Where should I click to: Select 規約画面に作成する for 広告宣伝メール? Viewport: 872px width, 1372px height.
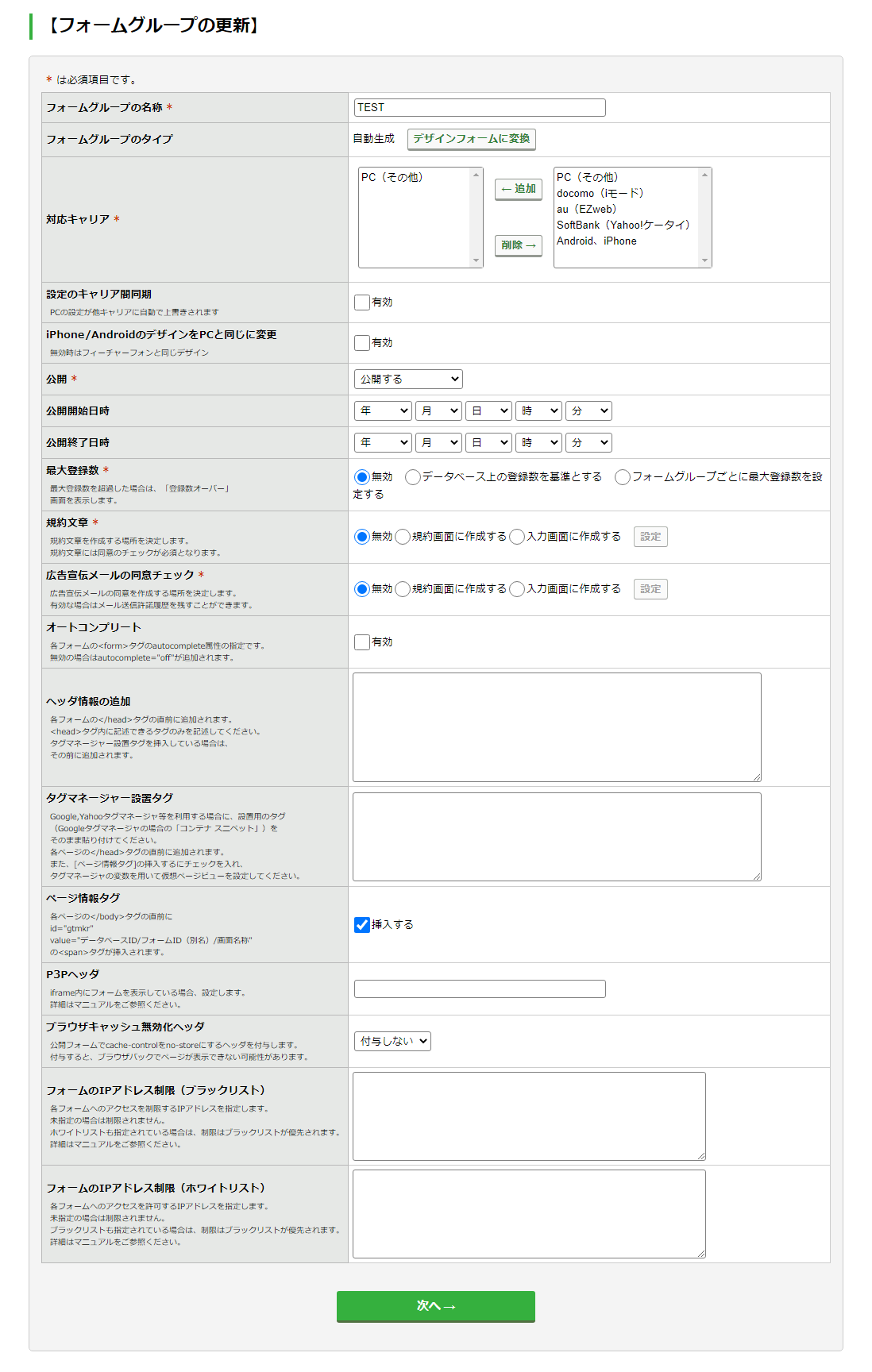tap(403, 589)
